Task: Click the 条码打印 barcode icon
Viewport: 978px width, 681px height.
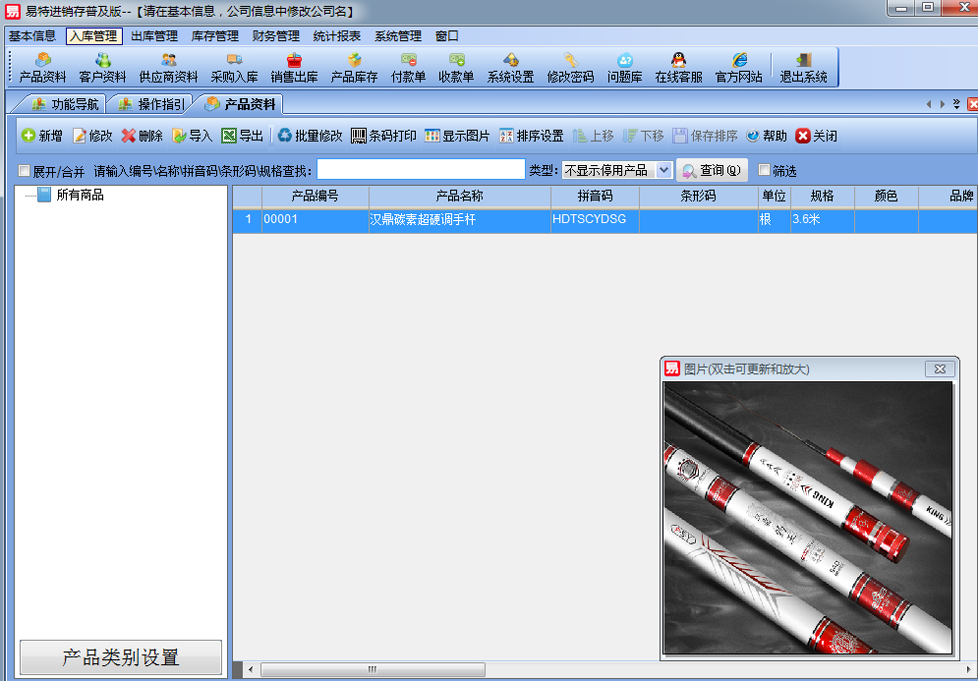Action: [383, 136]
